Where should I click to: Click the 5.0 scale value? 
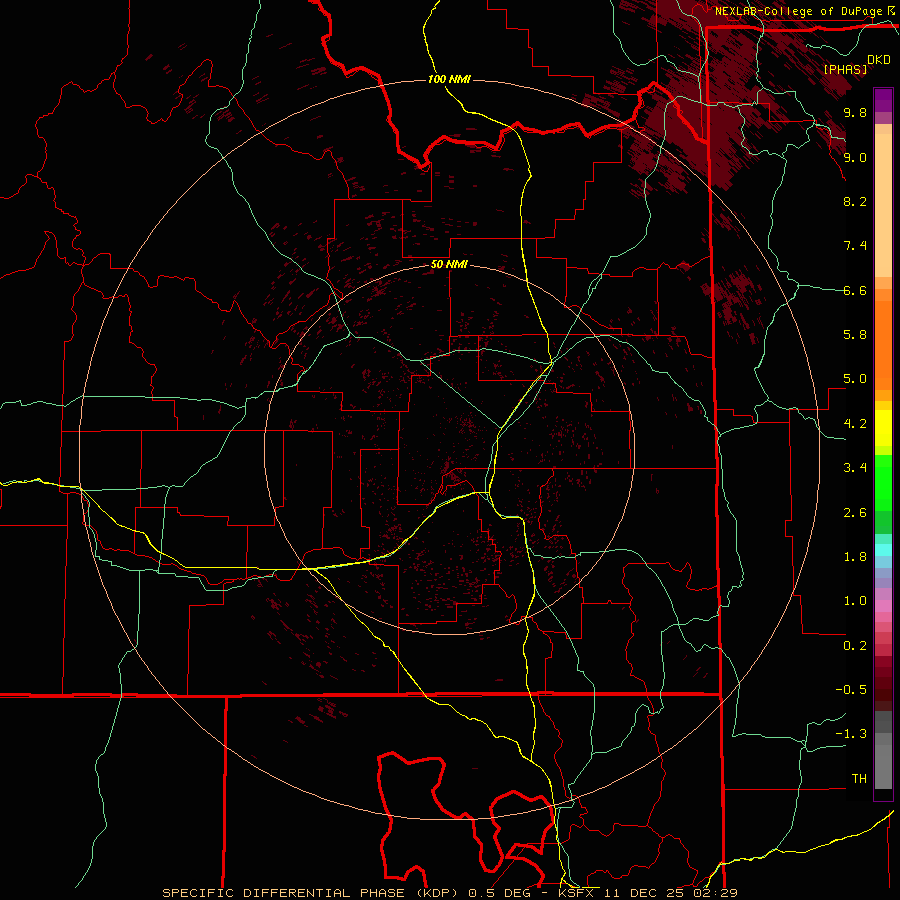(855, 379)
